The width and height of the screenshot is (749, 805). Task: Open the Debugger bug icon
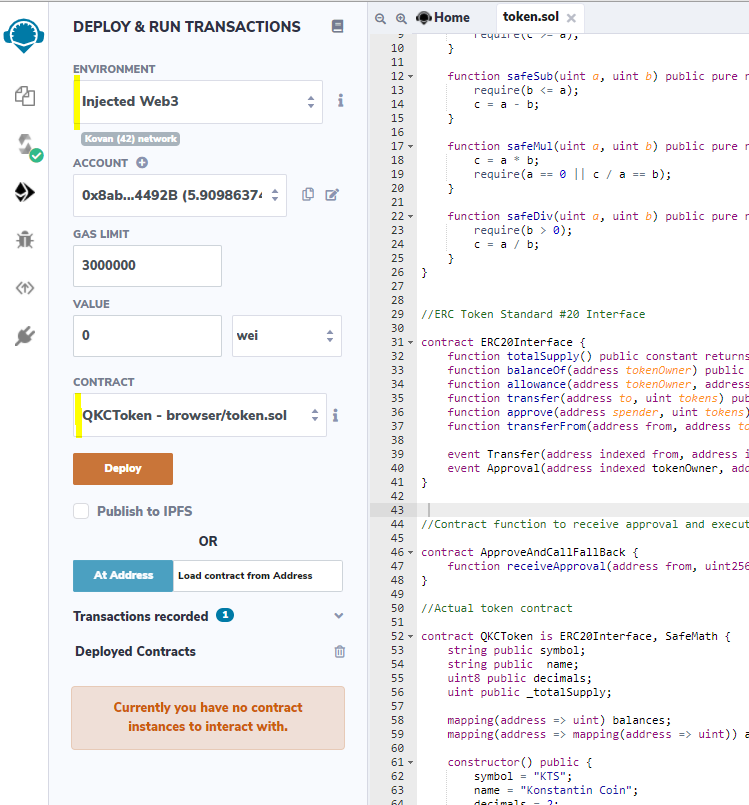(x=25, y=240)
